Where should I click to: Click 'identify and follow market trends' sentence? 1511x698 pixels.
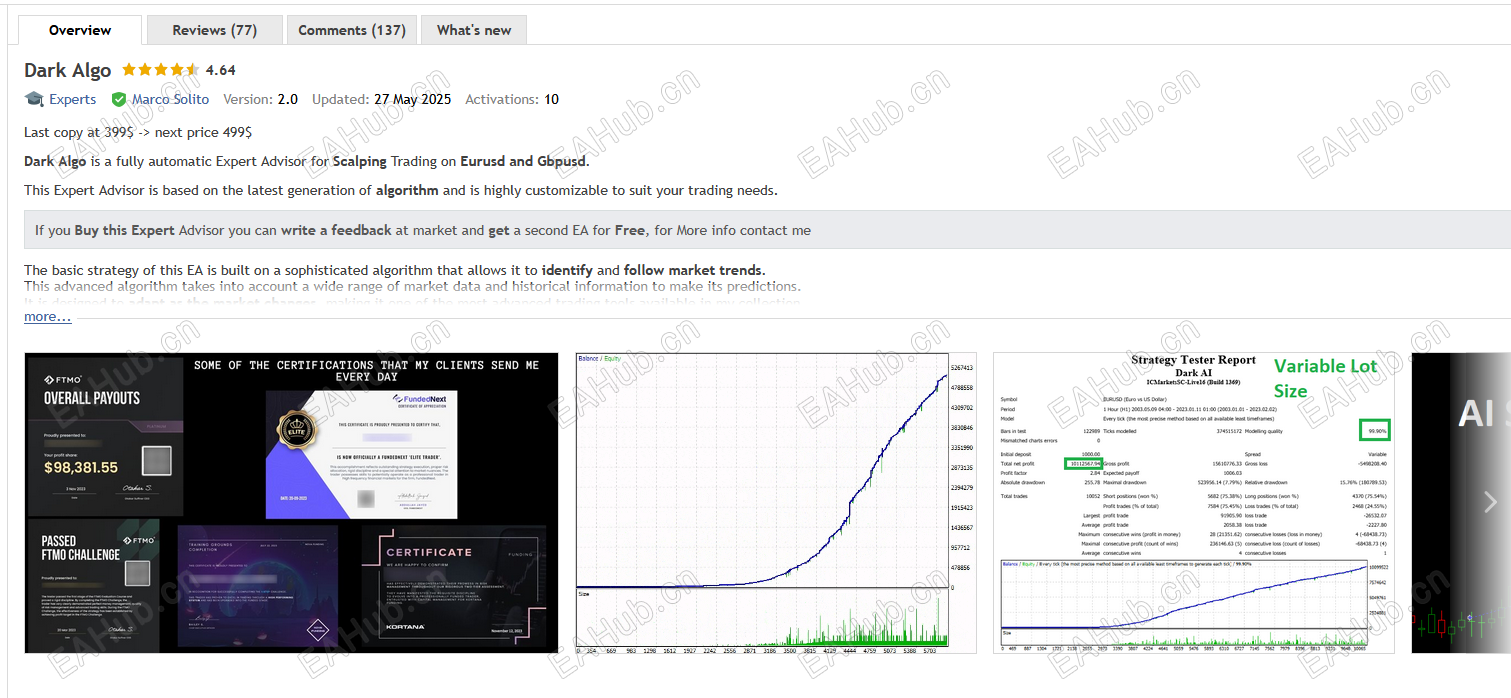[x=394, y=270]
